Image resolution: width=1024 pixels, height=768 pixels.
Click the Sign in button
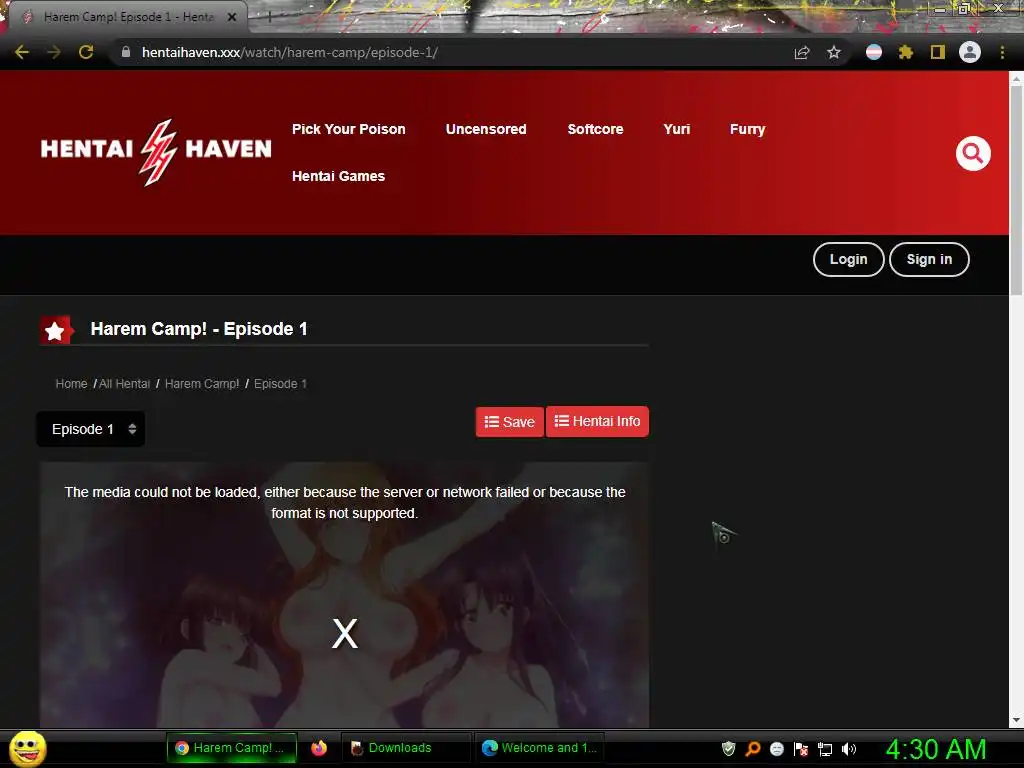pos(929,259)
